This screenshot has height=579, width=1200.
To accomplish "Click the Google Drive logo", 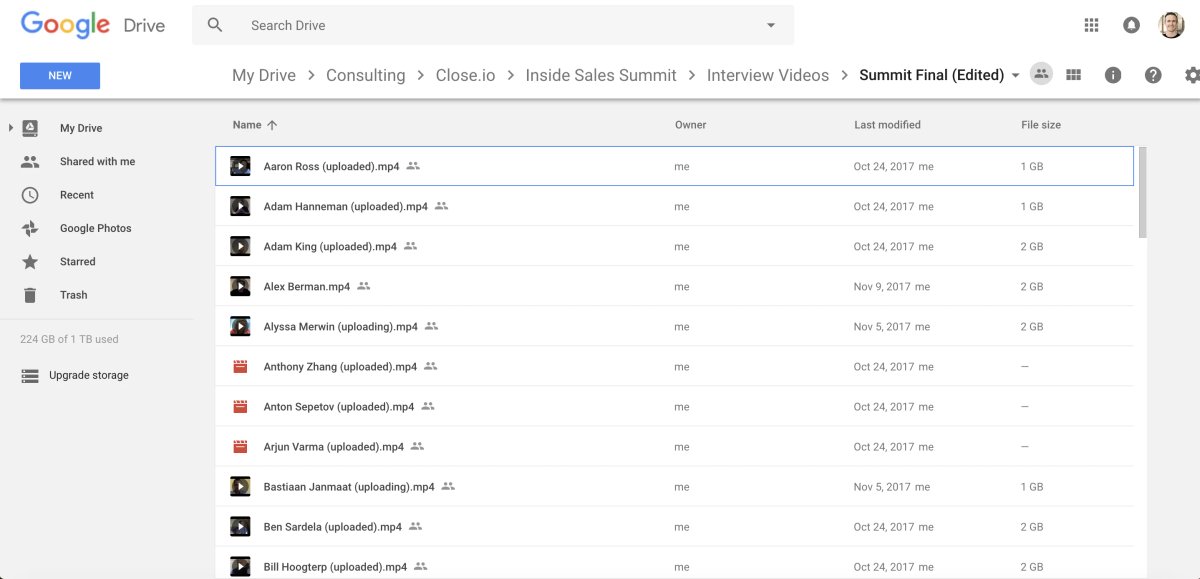I will 92,26.
